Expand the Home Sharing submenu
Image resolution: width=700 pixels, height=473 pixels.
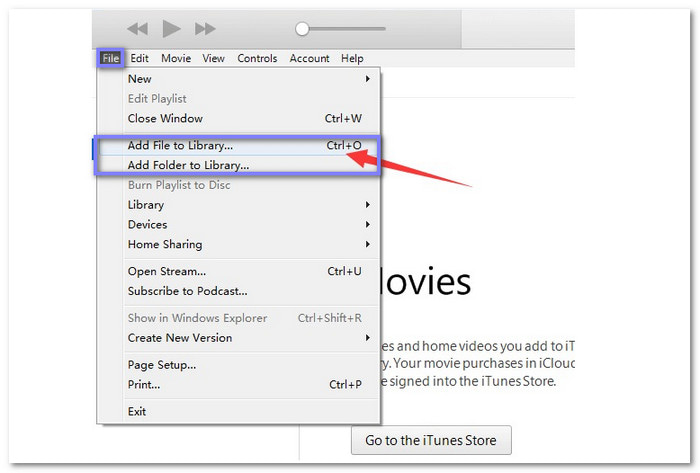238,245
